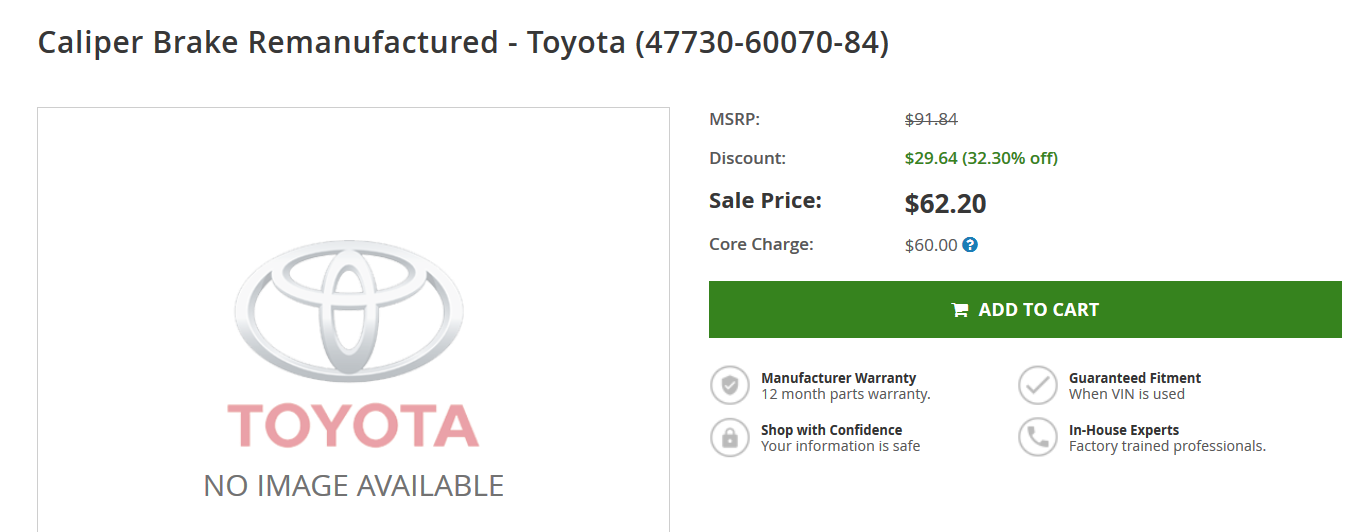Click the Shop with Confidence padlock icon
The width and height of the screenshot is (1368, 532).
[730, 437]
